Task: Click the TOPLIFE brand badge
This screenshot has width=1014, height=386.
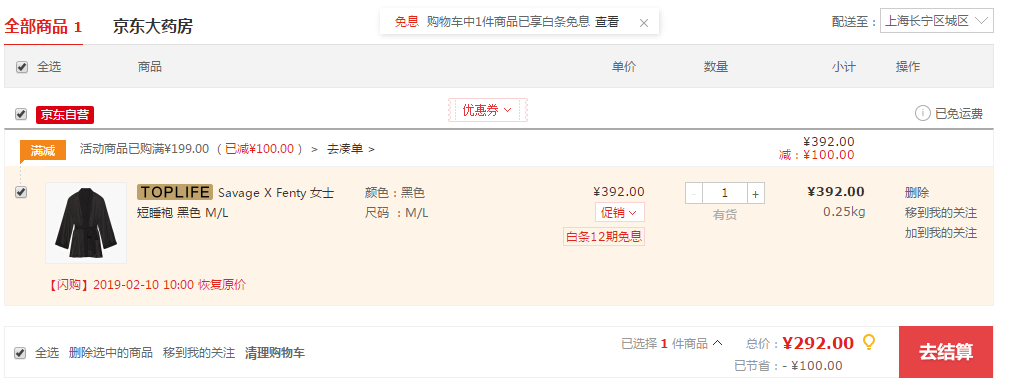Action: [175, 192]
